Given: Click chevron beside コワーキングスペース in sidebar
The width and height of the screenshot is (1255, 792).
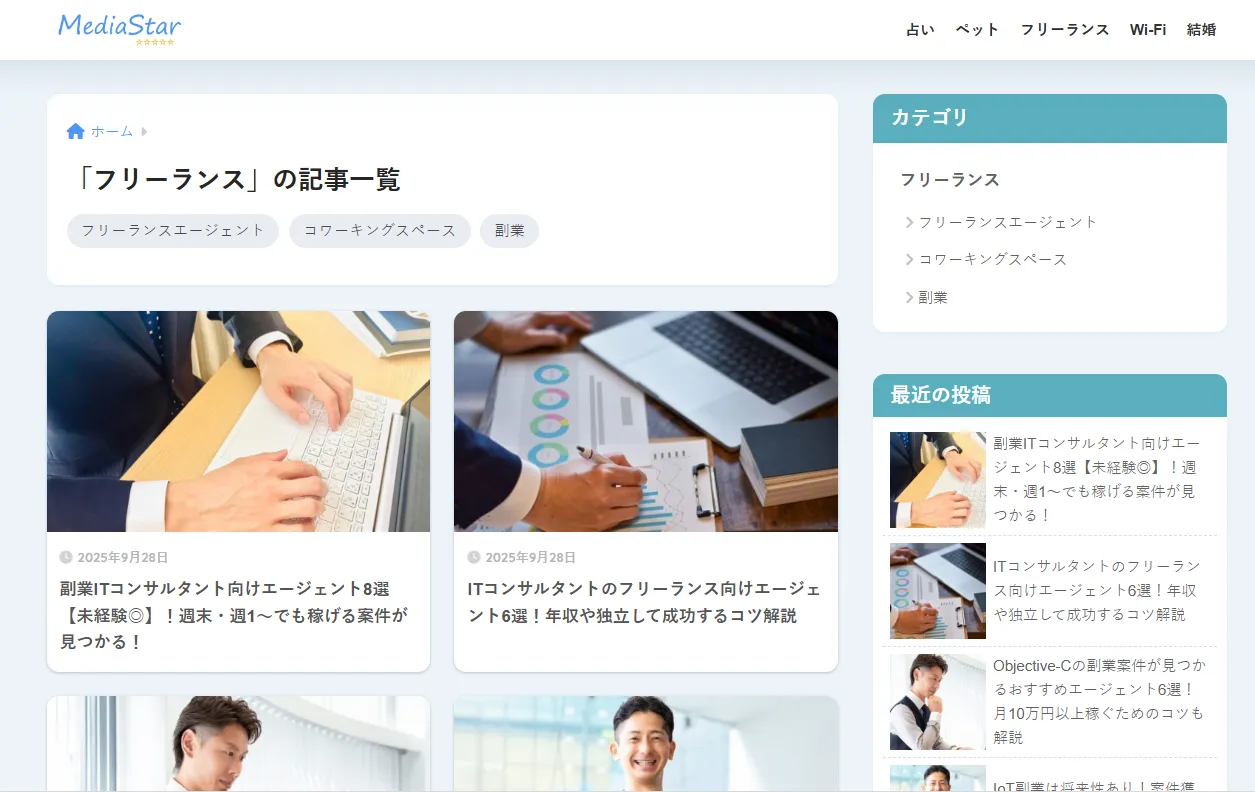Looking at the screenshot, I should [x=909, y=259].
